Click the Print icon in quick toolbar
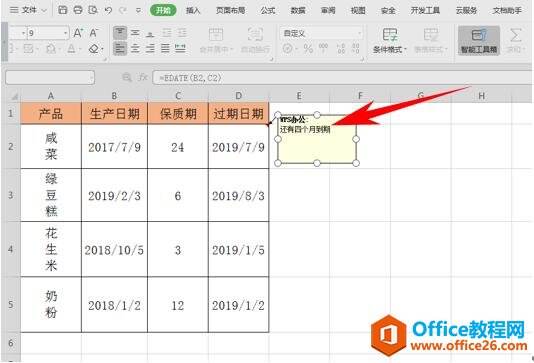Viewport: 534px width, 363px height. 78,10
